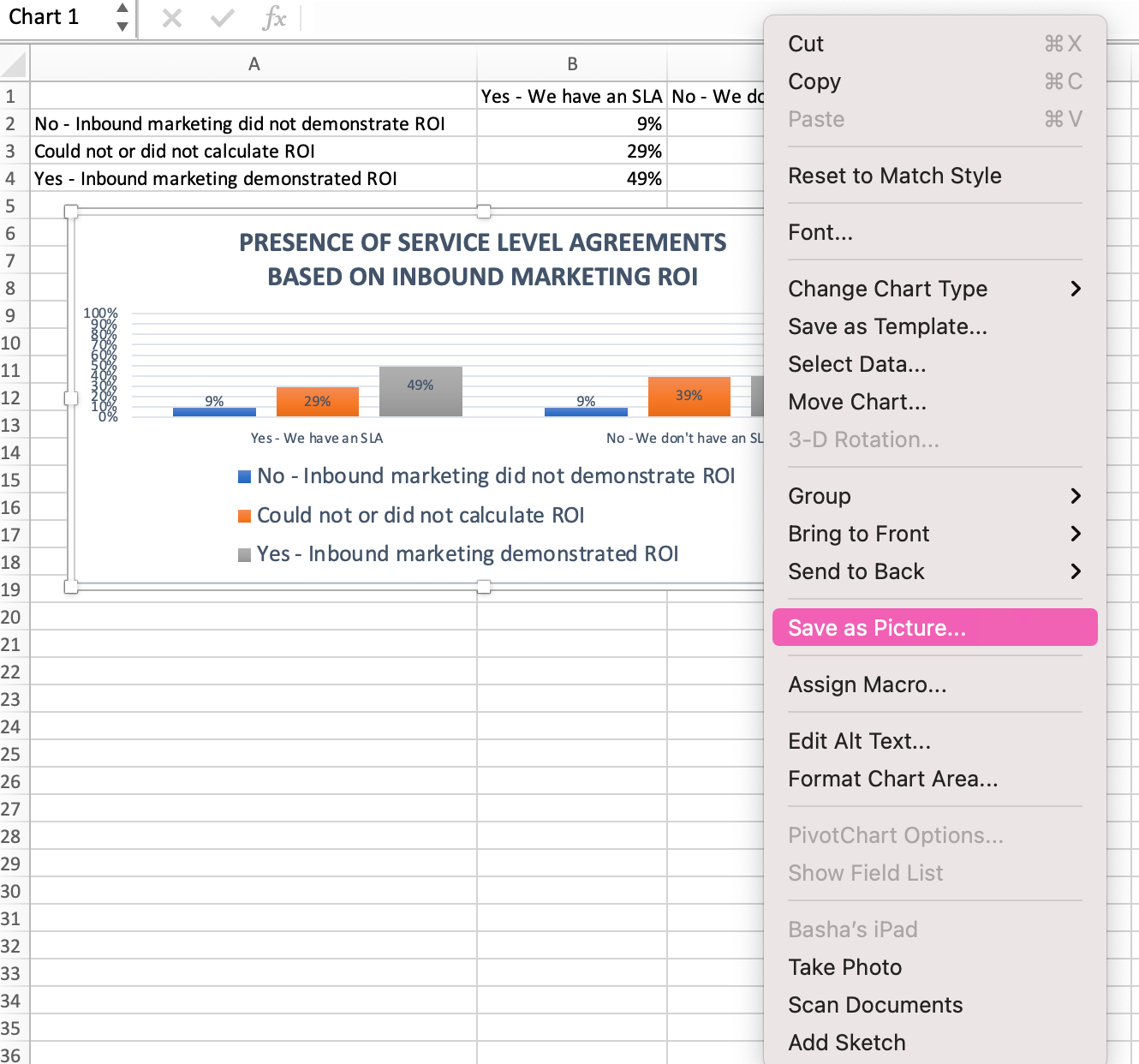Open the Font... dialog entry

(x=935, y=232)
